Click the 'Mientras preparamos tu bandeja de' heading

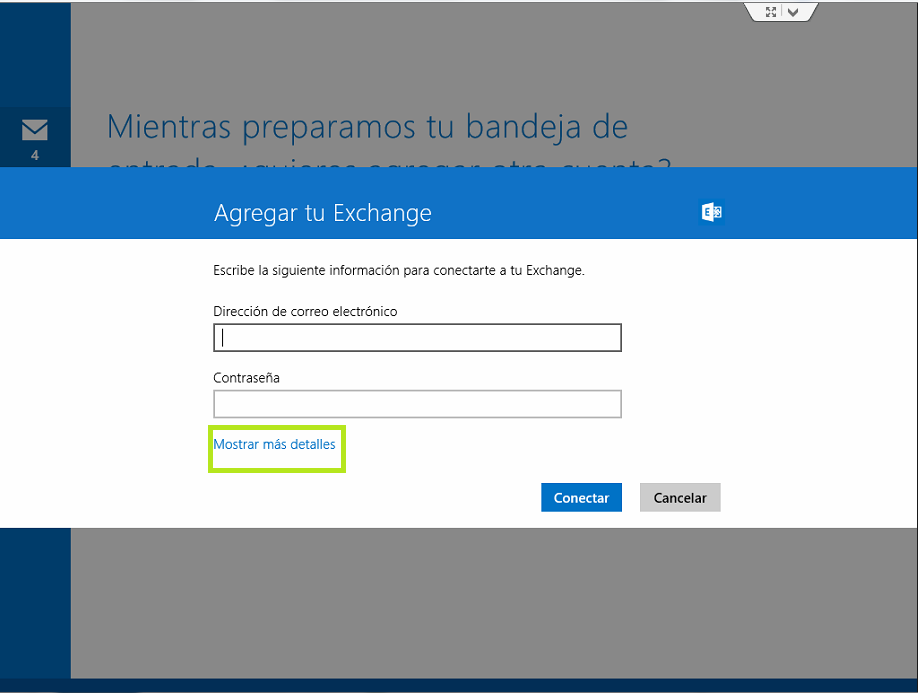[x=367, y=127]
